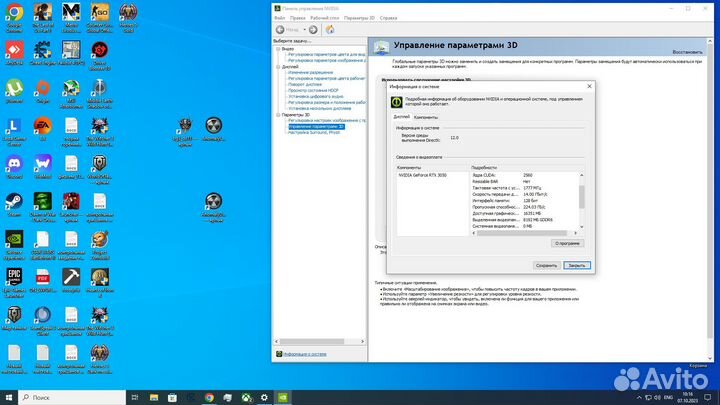Click the Resizable BAR details row

[x=525, y=182]
